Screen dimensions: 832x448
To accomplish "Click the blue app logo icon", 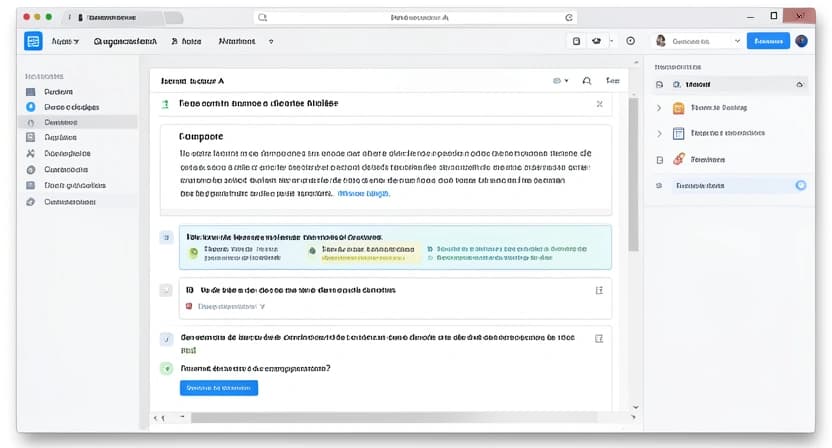I will click(x=33, y=41).
